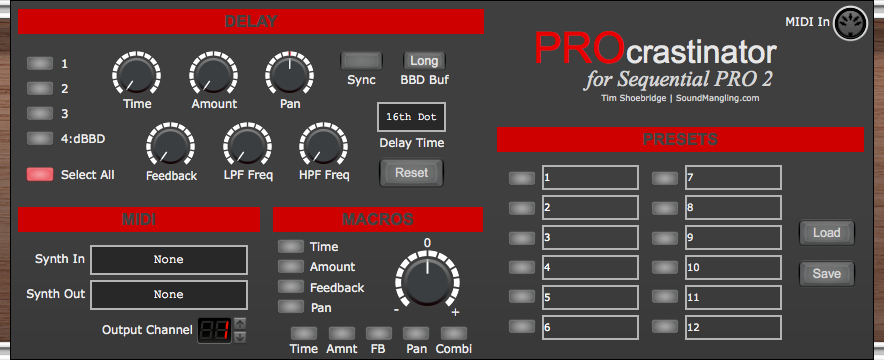Screen dimensions: 884x360
Task: Select preset slot 2 button
Action: pyautogui.click(x=522, y=208)
